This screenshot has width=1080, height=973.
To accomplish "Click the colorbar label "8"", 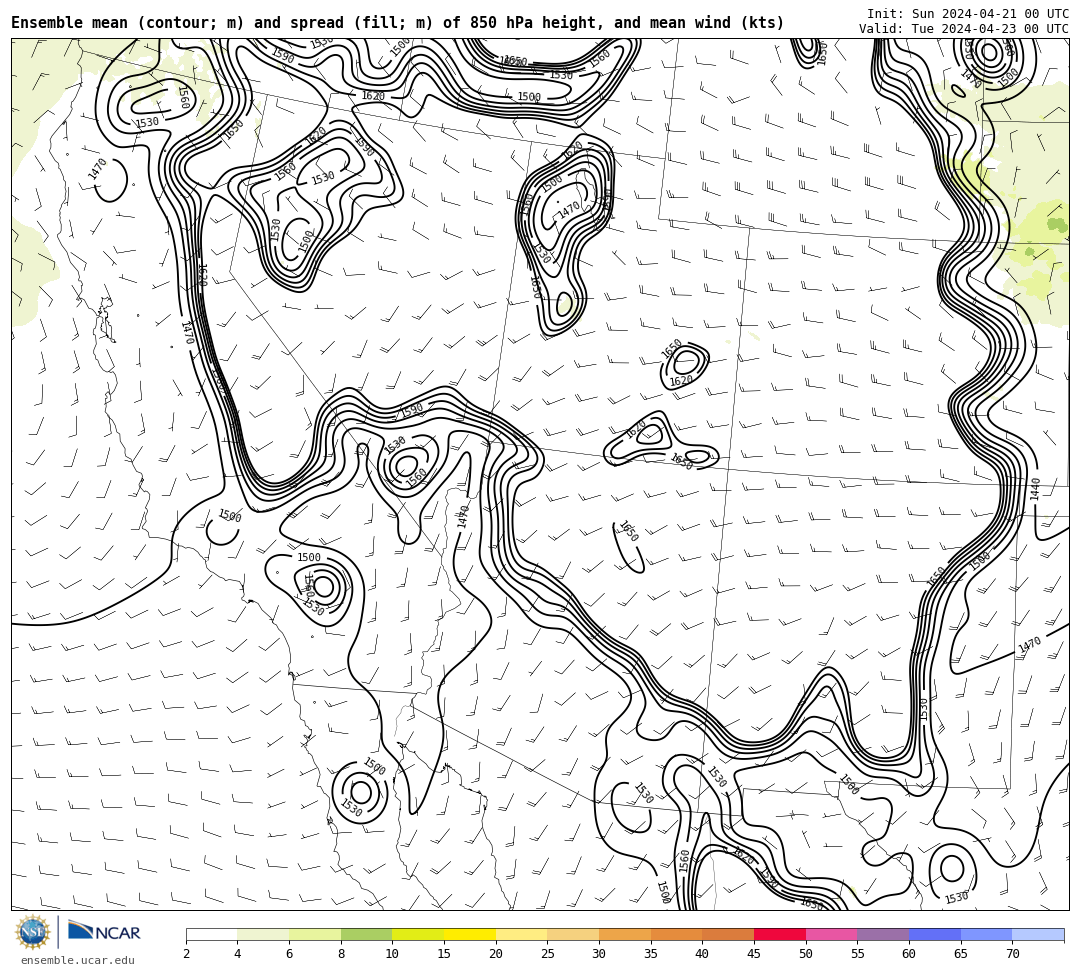I will [x=341, y=954].
